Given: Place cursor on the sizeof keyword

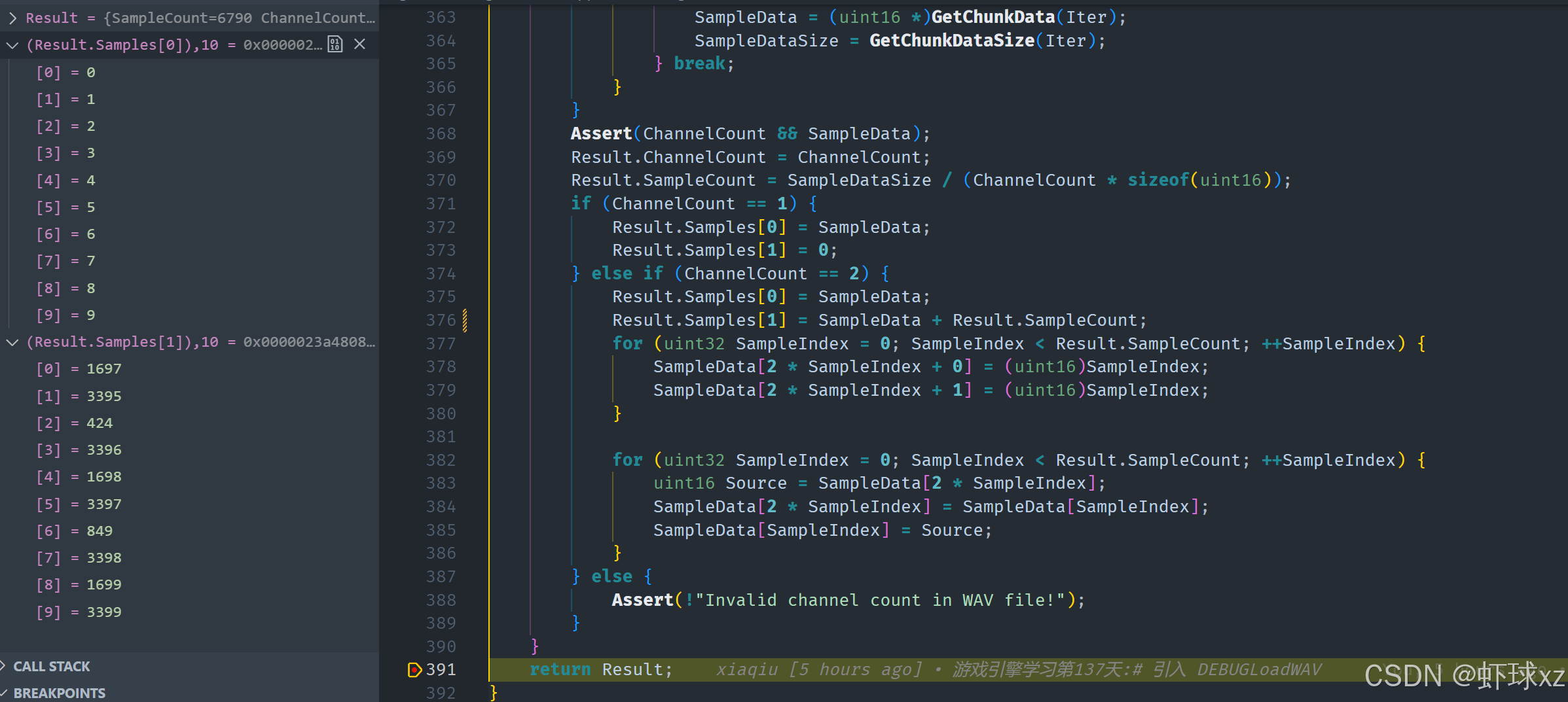Looking at the screenshot, I should (1157, 180).
